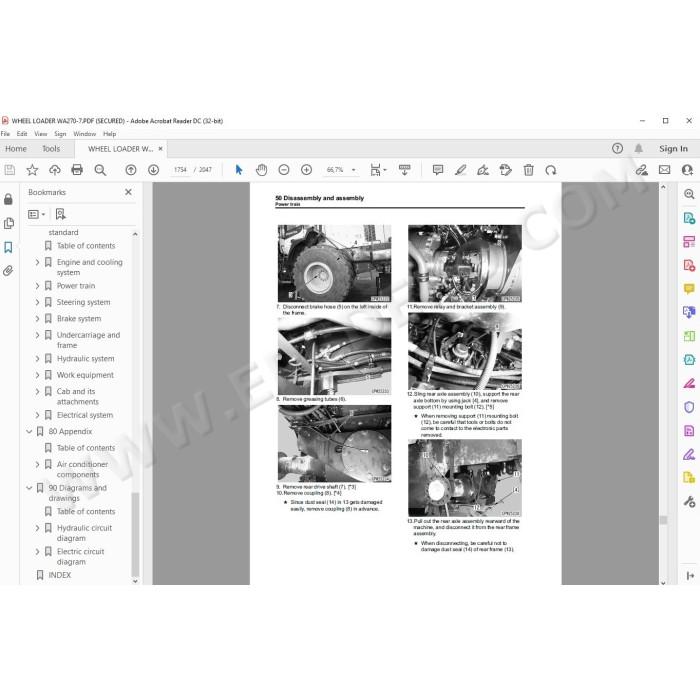Open the Electric circuit diagram bookmark
700x700 pixels.
(80, 556)
